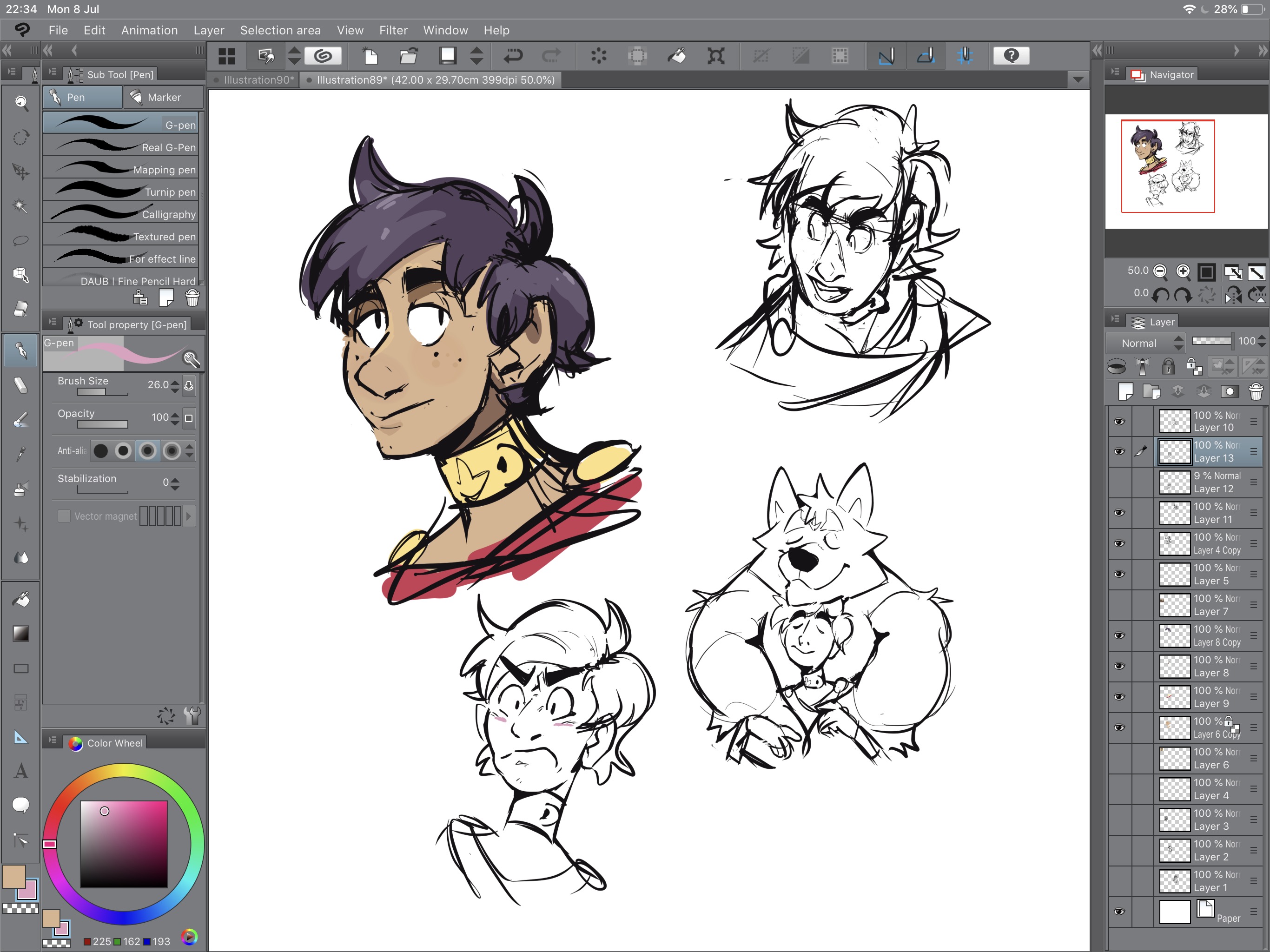
Task: Click inside the color wheel square
Action: (x=124, y=844)
